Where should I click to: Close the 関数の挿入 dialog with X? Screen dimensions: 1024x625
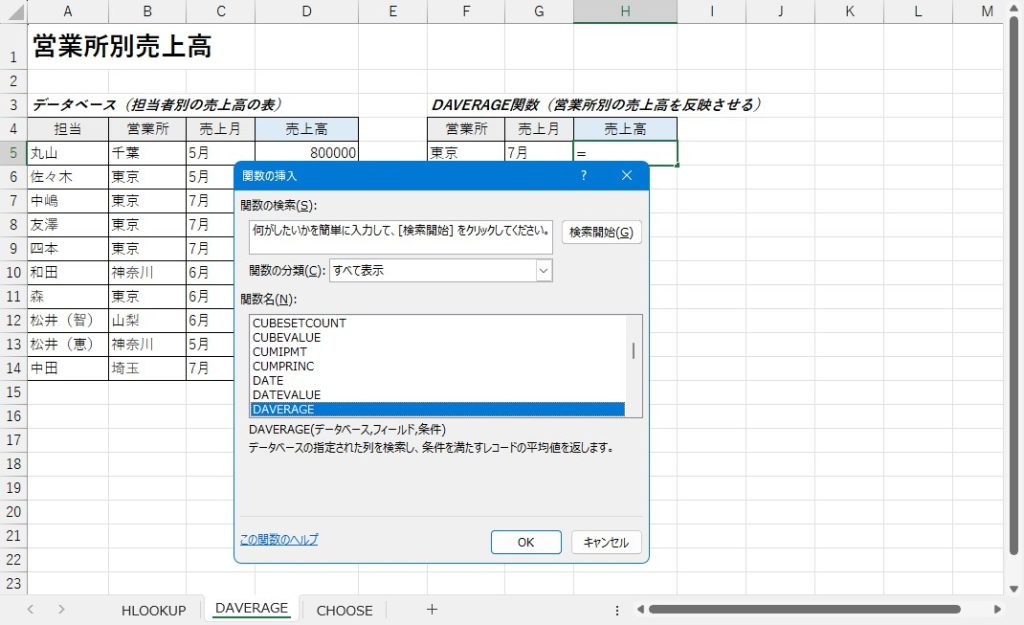point(627,175)
